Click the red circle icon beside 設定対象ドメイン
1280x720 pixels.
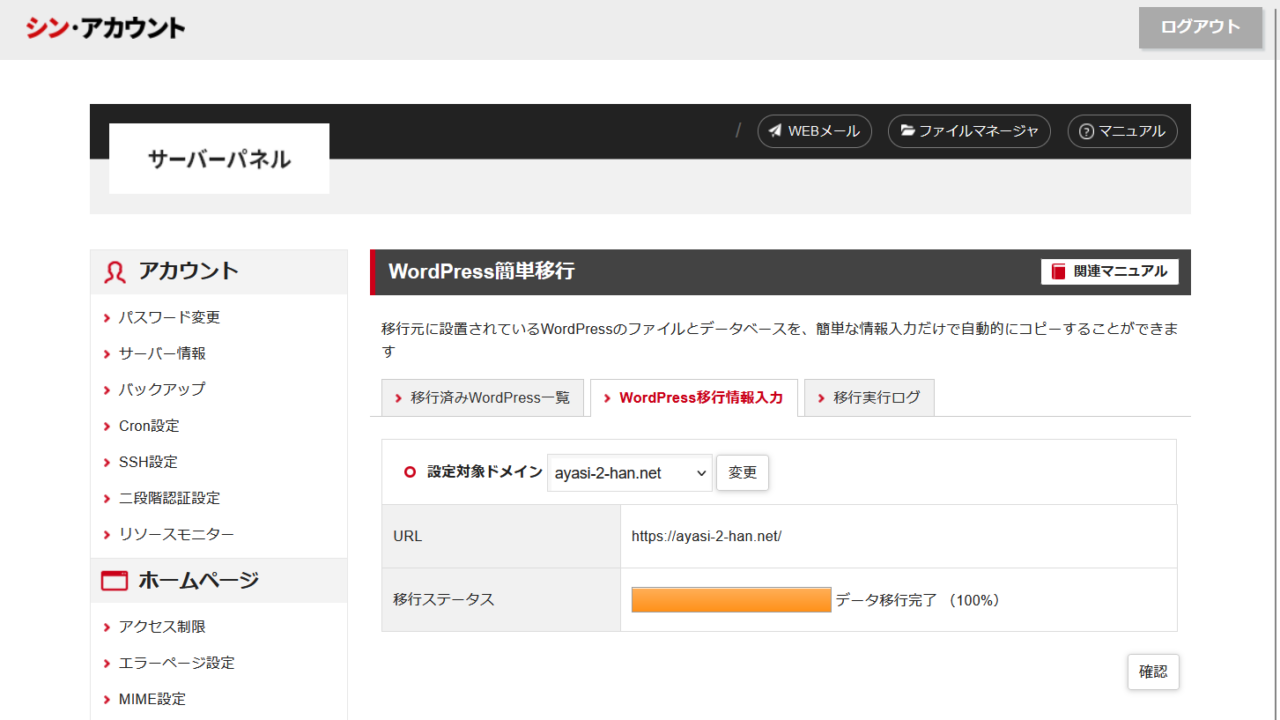(x=409, y=472)
